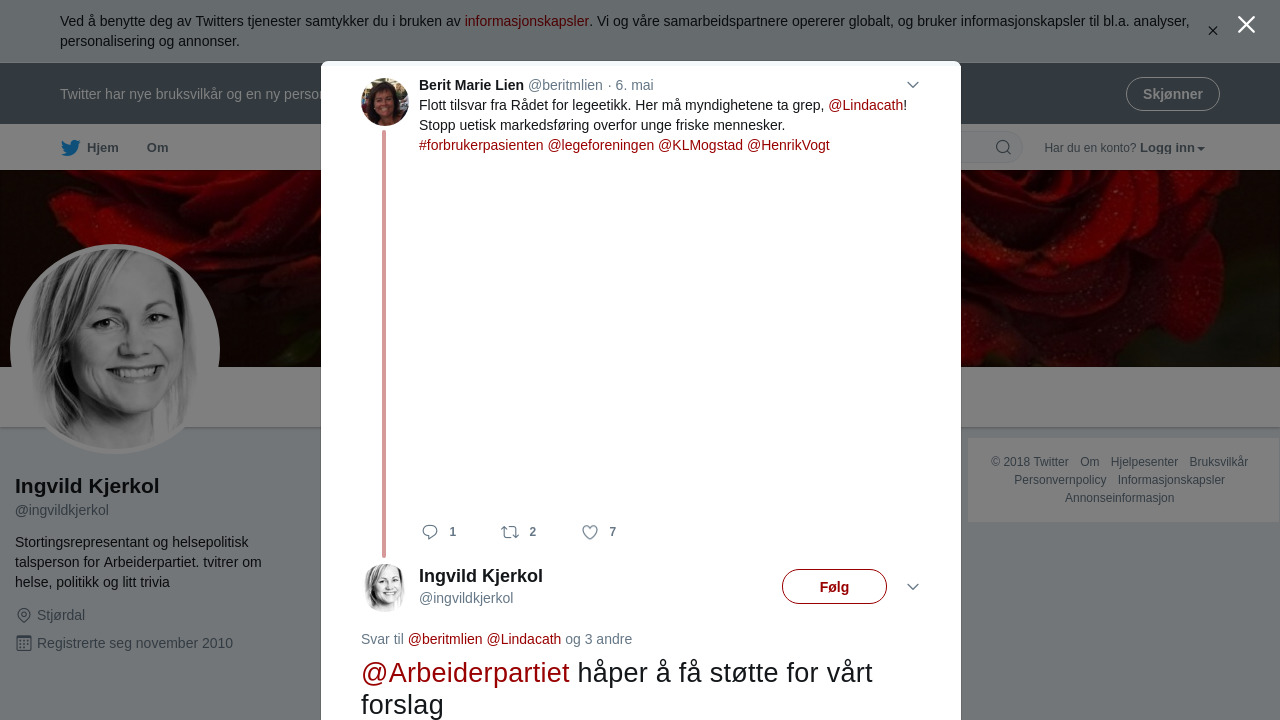Click the reply icon under Berit's tweet
Viewport: 1280px width, 720px height.
(430, 532)
